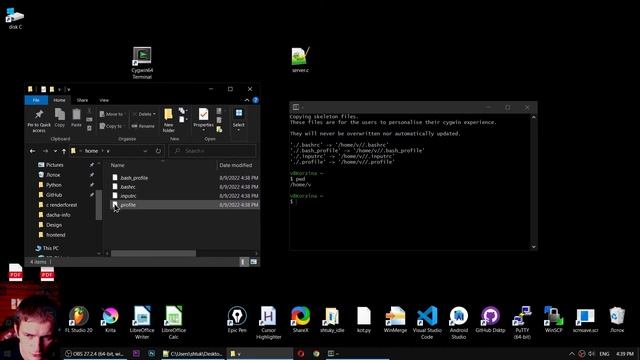Switch to OBS 27.2.4 taskbar window

click(94, 353)
